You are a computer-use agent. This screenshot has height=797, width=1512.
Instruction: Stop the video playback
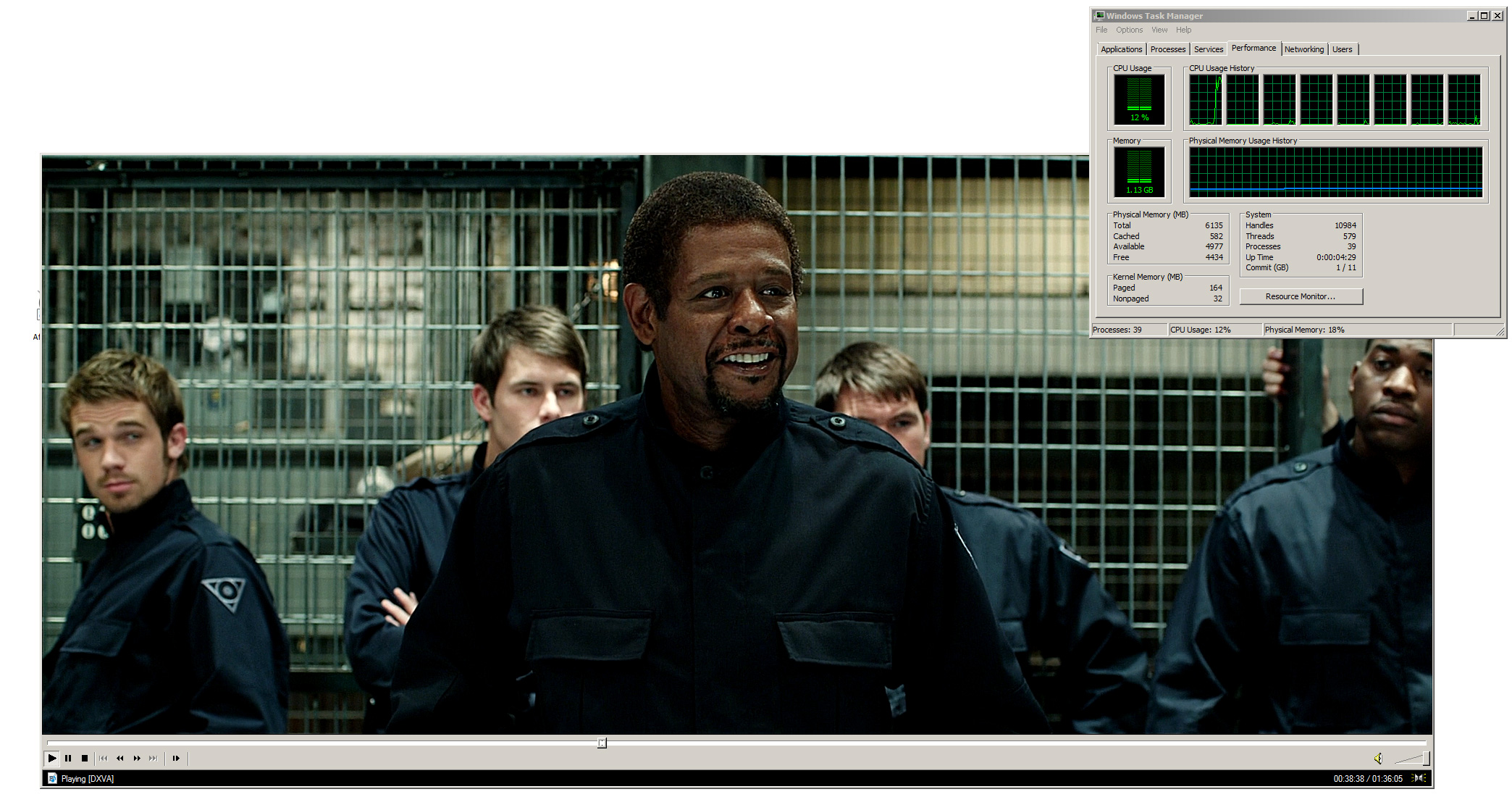pyautogui.click(x=85, y=759)
